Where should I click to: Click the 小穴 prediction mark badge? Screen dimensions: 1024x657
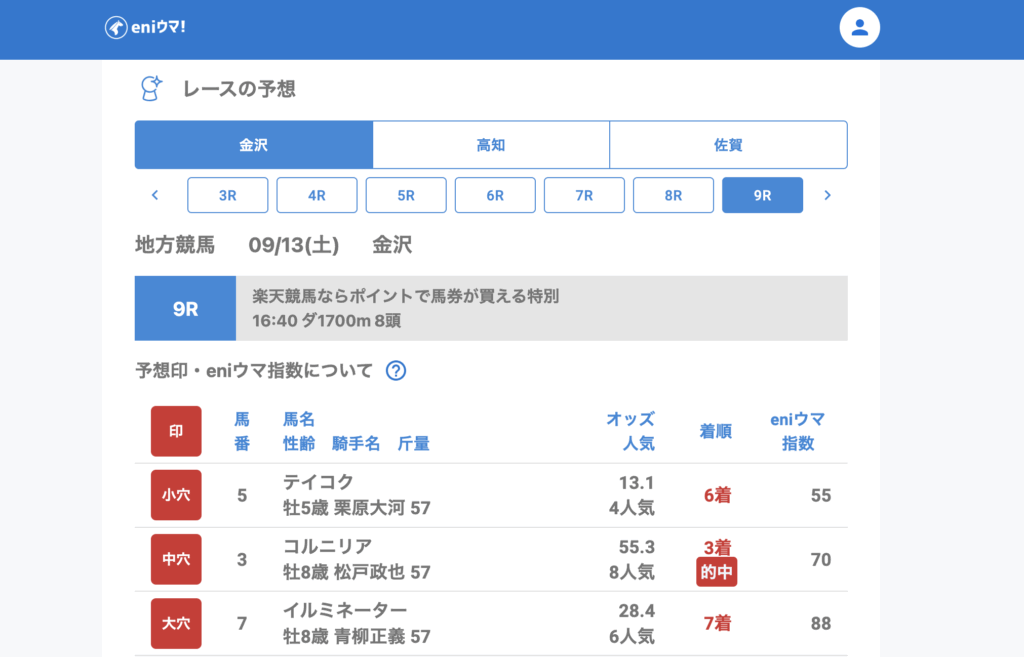(x=176, y=495)
